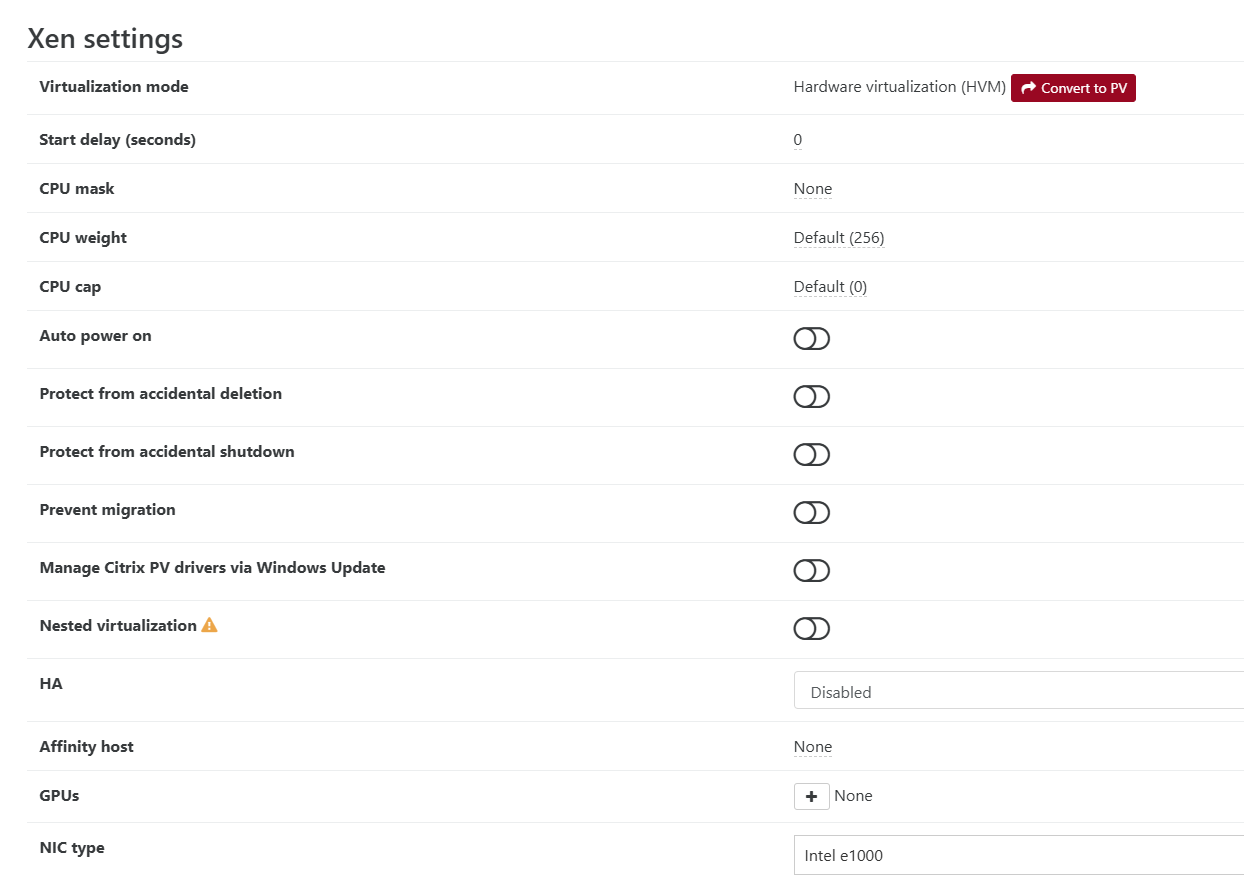Change the CPU weight from Default (256)
Viewport: 1244px width, 881px height.
pos(838,237)
